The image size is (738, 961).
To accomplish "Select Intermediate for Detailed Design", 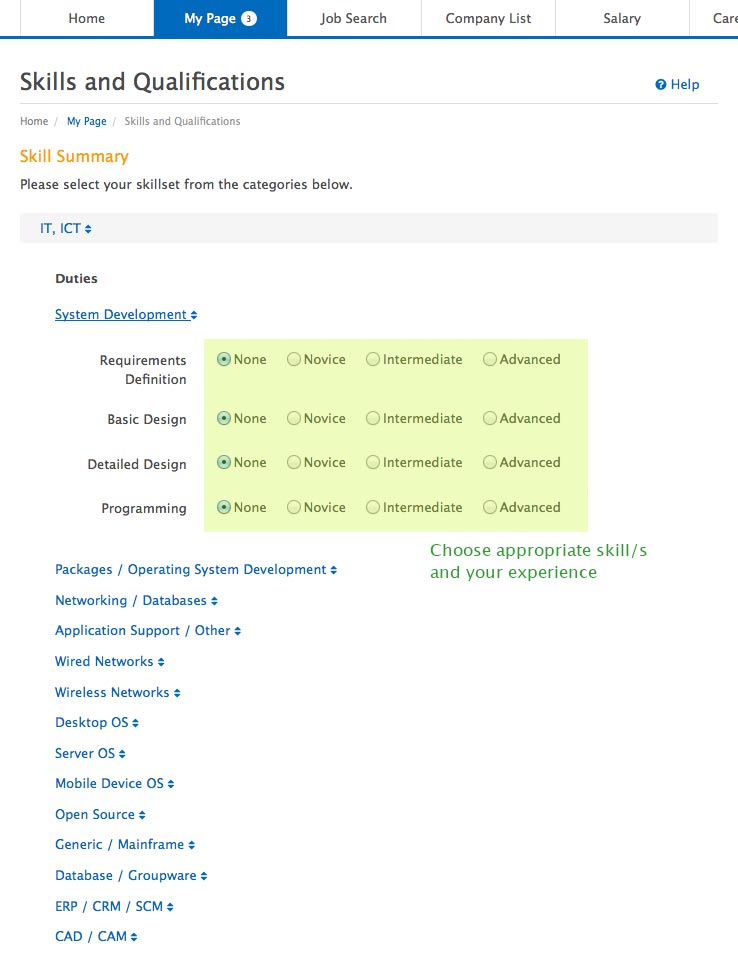I will click(x=373, y=462).
